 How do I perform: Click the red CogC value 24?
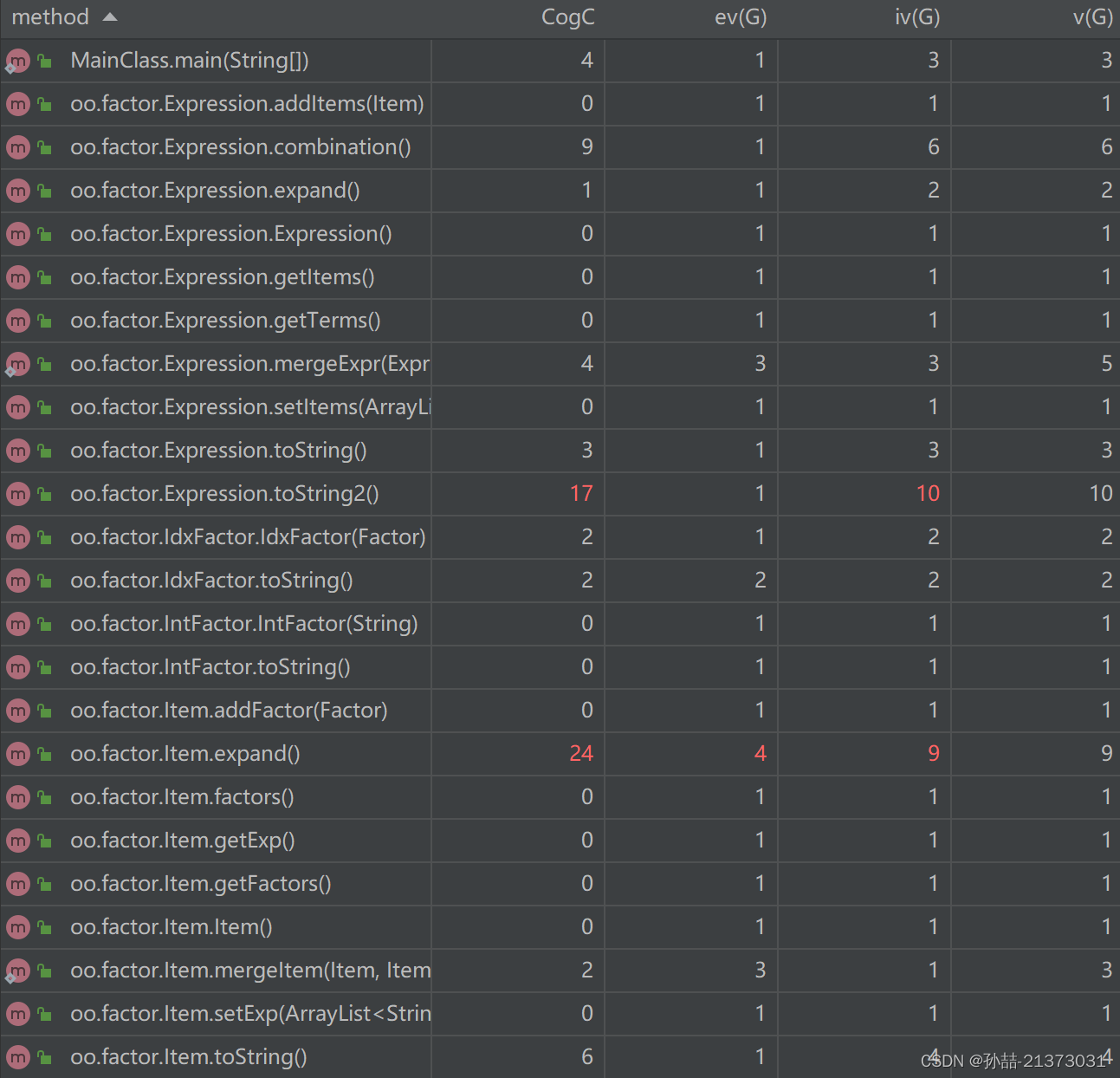point(581,754)
